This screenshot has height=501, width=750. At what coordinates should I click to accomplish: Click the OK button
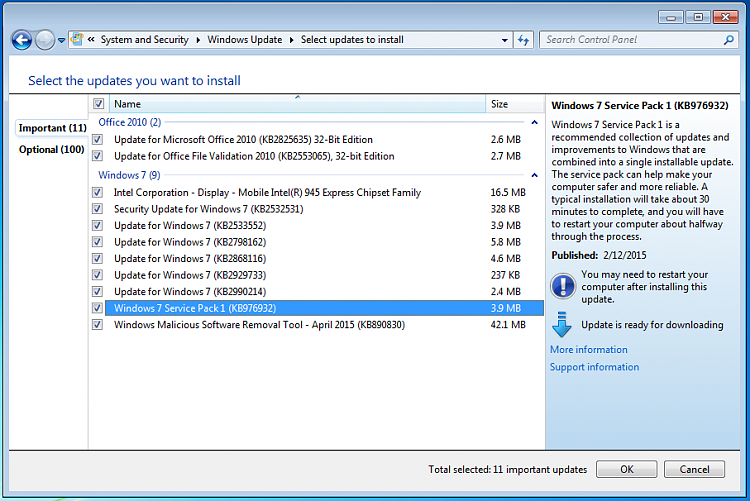tap(627, 469)
